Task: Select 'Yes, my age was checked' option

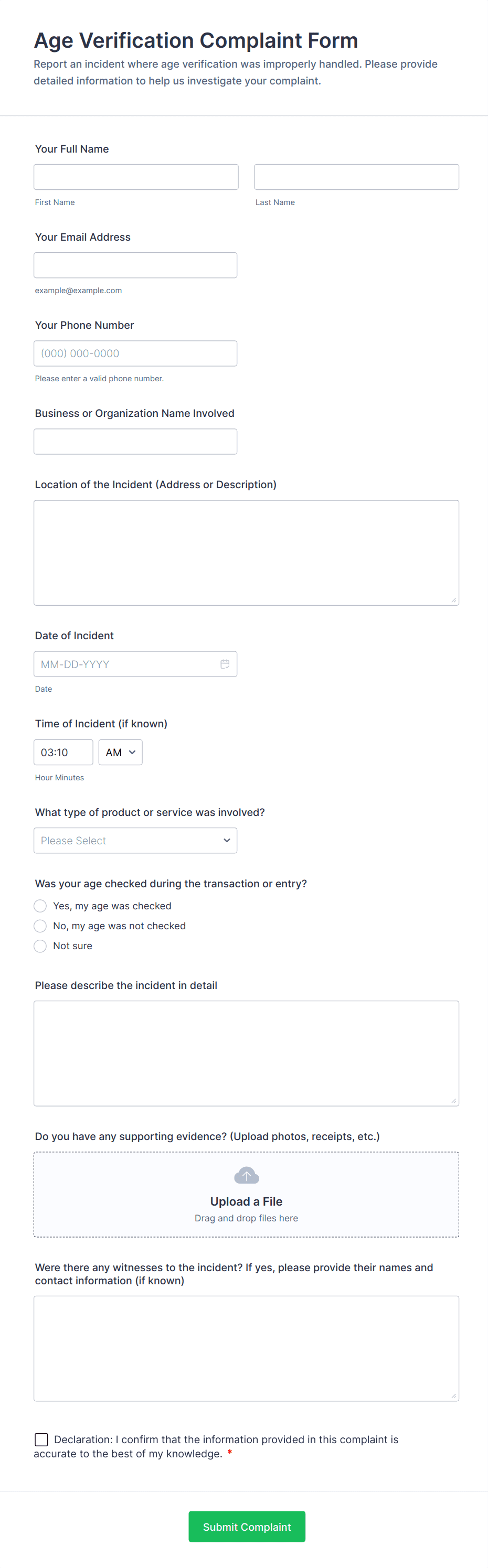Action: (x=40, y=906)
